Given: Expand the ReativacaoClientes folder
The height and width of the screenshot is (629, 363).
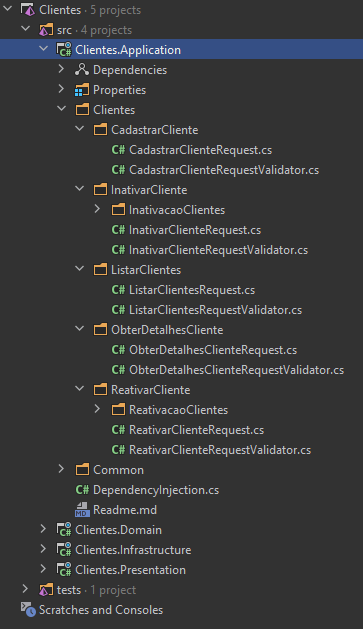Looking at the screenshot, I should (x=97, y=409).
